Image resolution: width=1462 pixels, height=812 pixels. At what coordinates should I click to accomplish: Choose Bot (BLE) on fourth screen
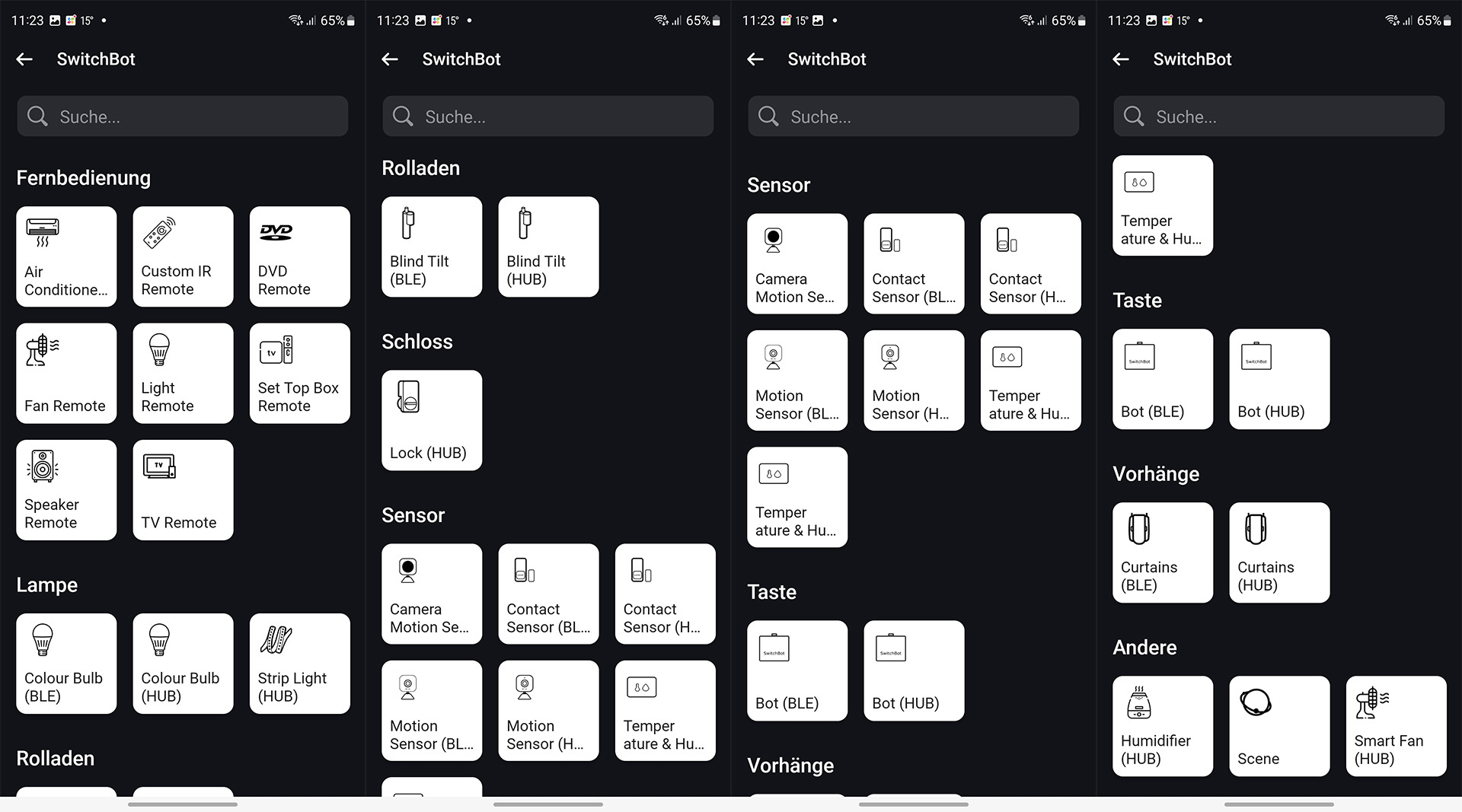pos(1163,379)
